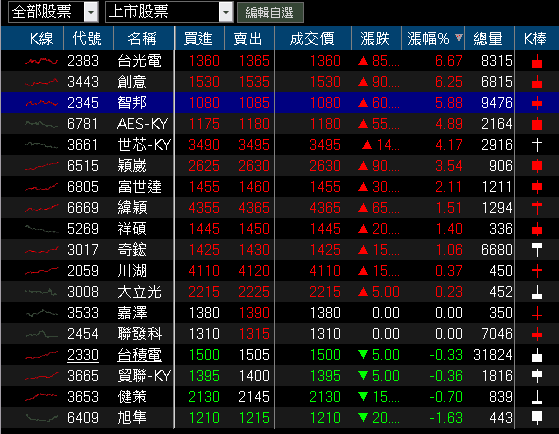559x434 pixels.
Task: Open K線 mini chart for 5269 祥碩
Action: (x=41, y=229)
